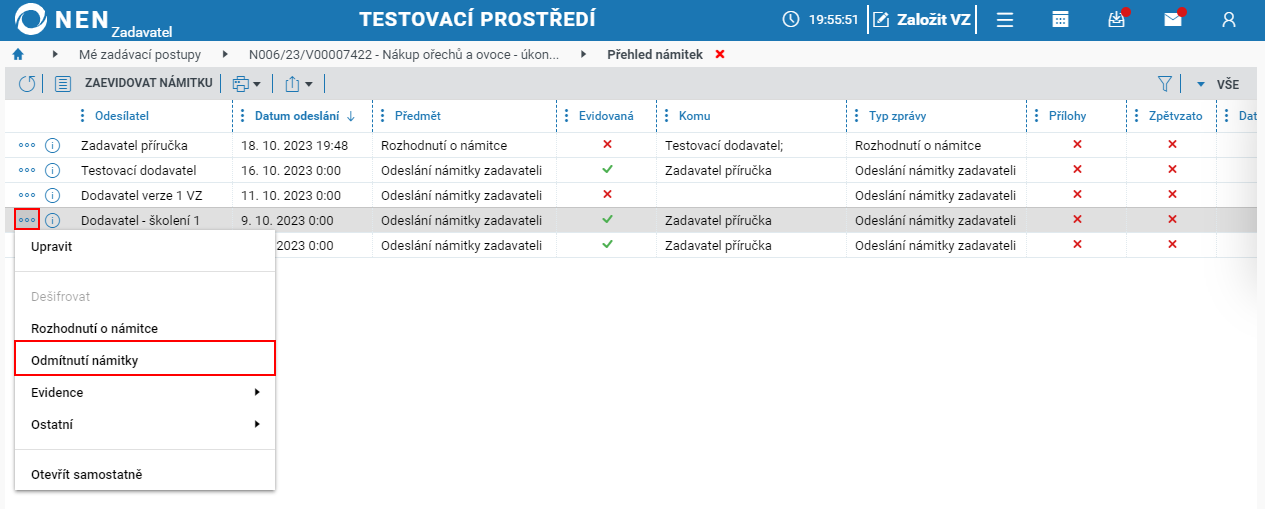The image size is (1265, 509).
Task: Expand the Evidence submenu
Action: [x=145, y=393]
